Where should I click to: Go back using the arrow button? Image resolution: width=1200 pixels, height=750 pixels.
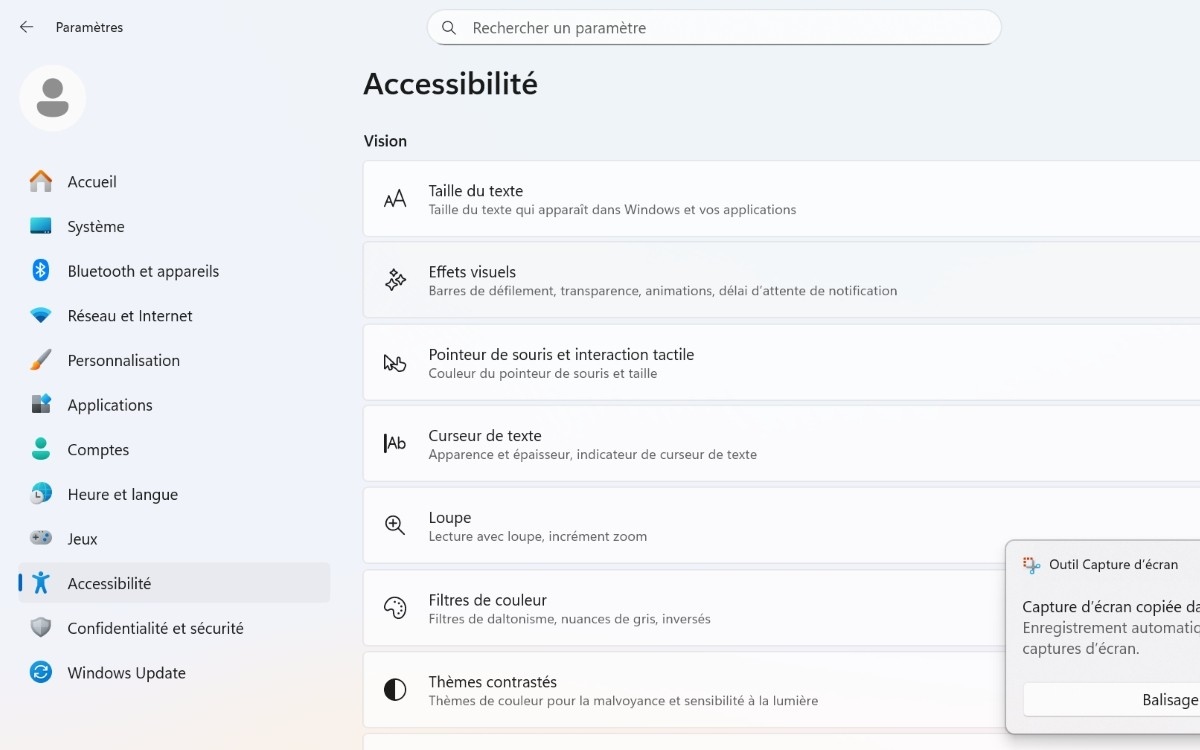[26, 27]
